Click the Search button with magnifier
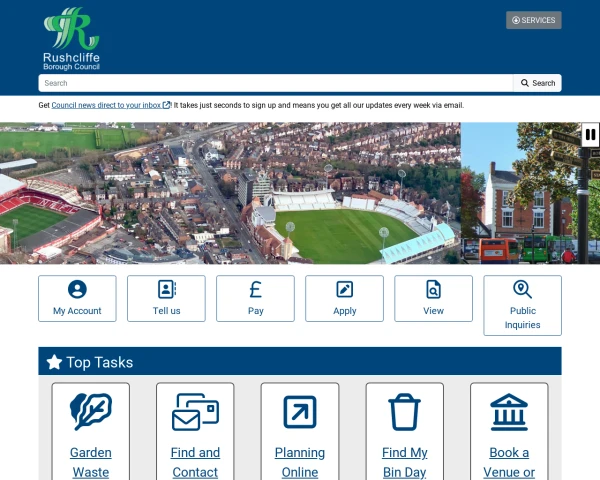This screenshot has height=480, width=600. [537, 83]
